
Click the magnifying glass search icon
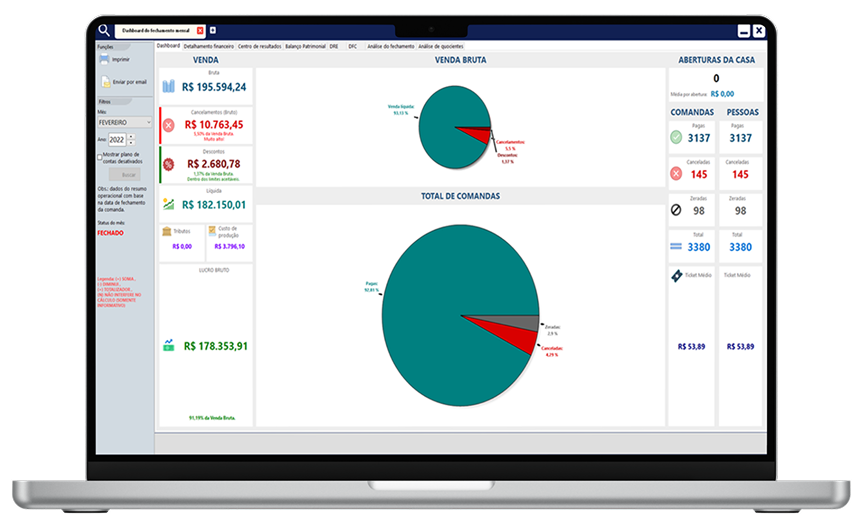click(104, 30)
